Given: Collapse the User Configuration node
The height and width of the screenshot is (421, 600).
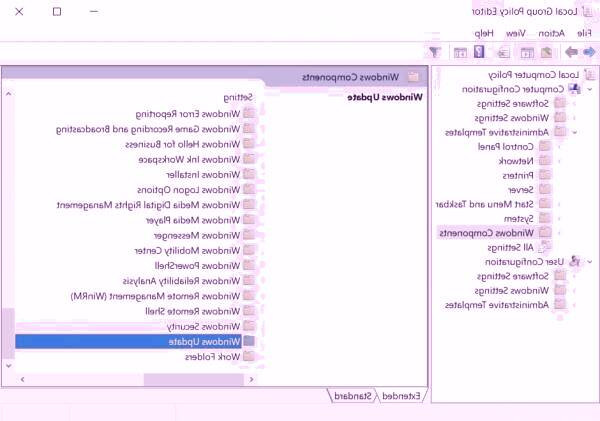Looking at the screenshot, I should pyautogui.click(x=590, y=262).
